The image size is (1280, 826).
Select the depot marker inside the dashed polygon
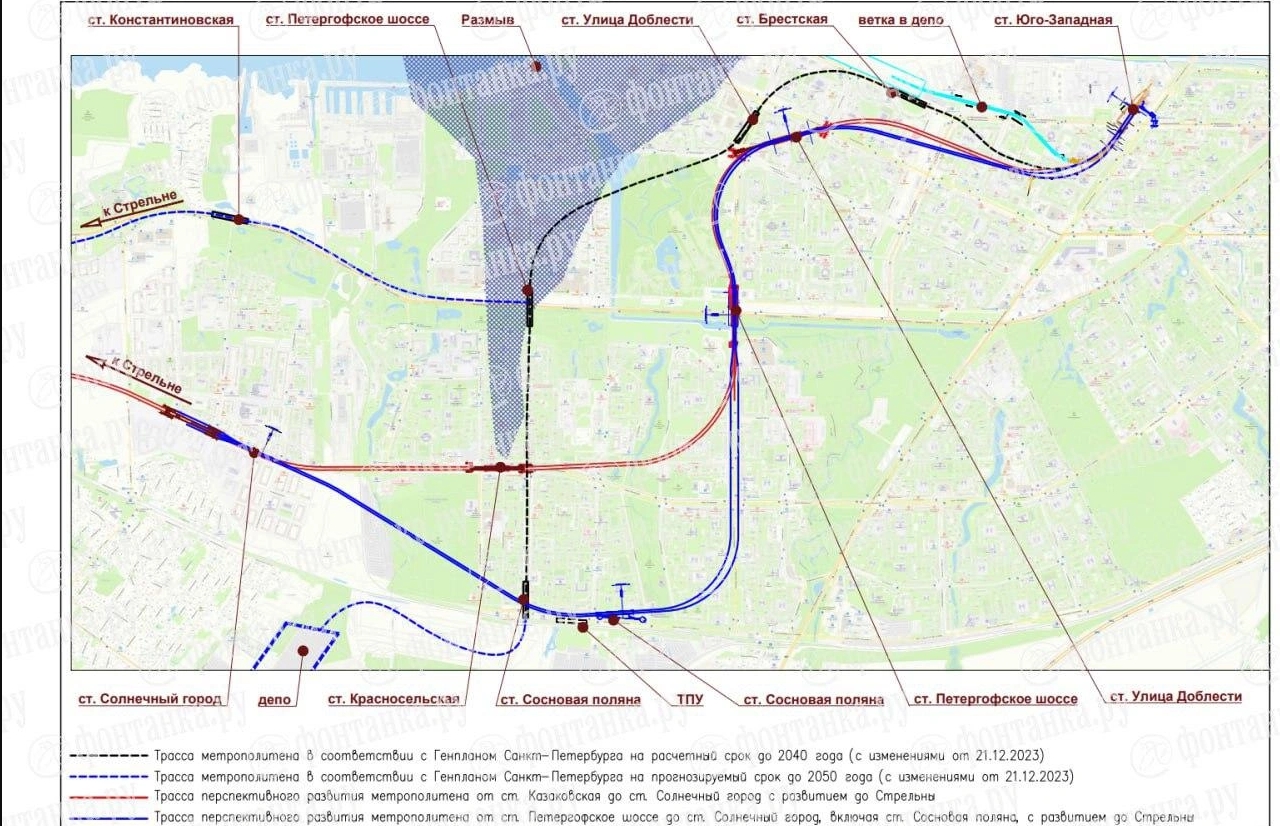[x=303, y=651]
